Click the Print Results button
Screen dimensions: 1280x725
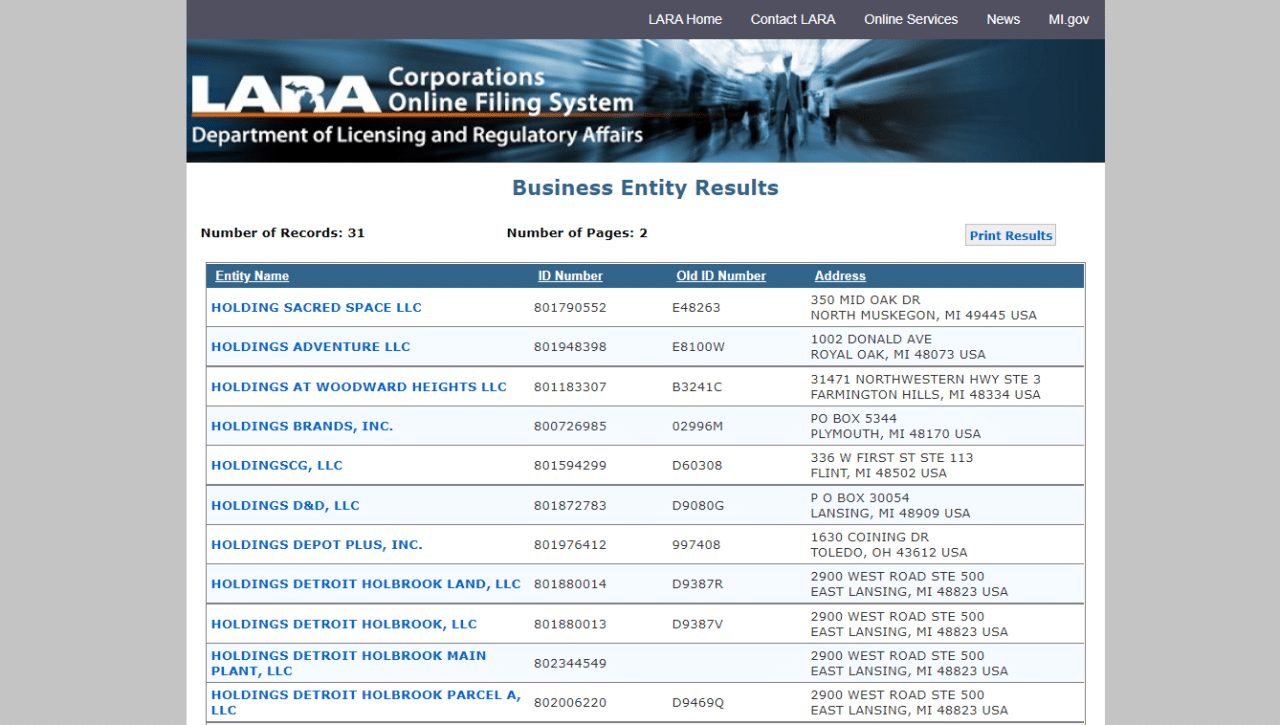coord(1011,235)
